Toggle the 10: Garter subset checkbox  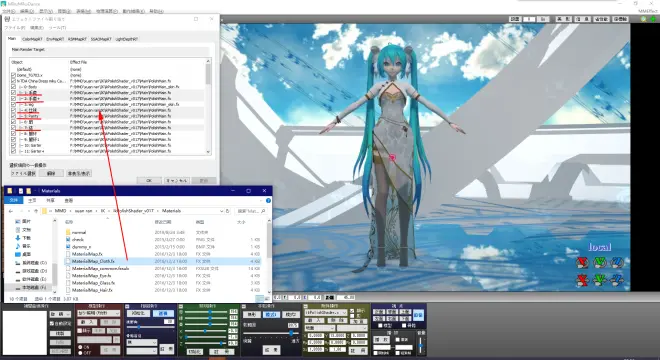point(13,145)
